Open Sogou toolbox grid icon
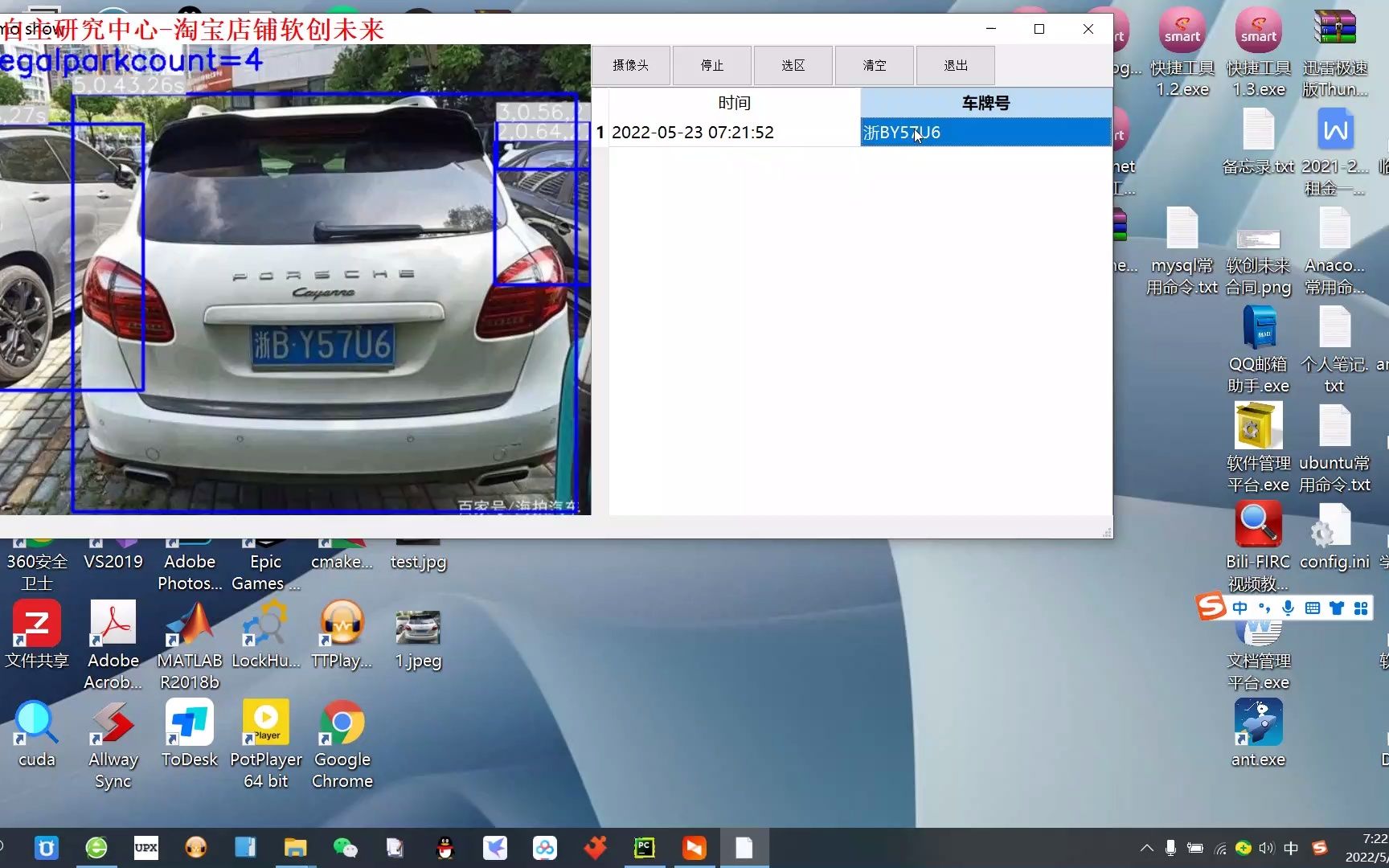 coord(1361,608)
